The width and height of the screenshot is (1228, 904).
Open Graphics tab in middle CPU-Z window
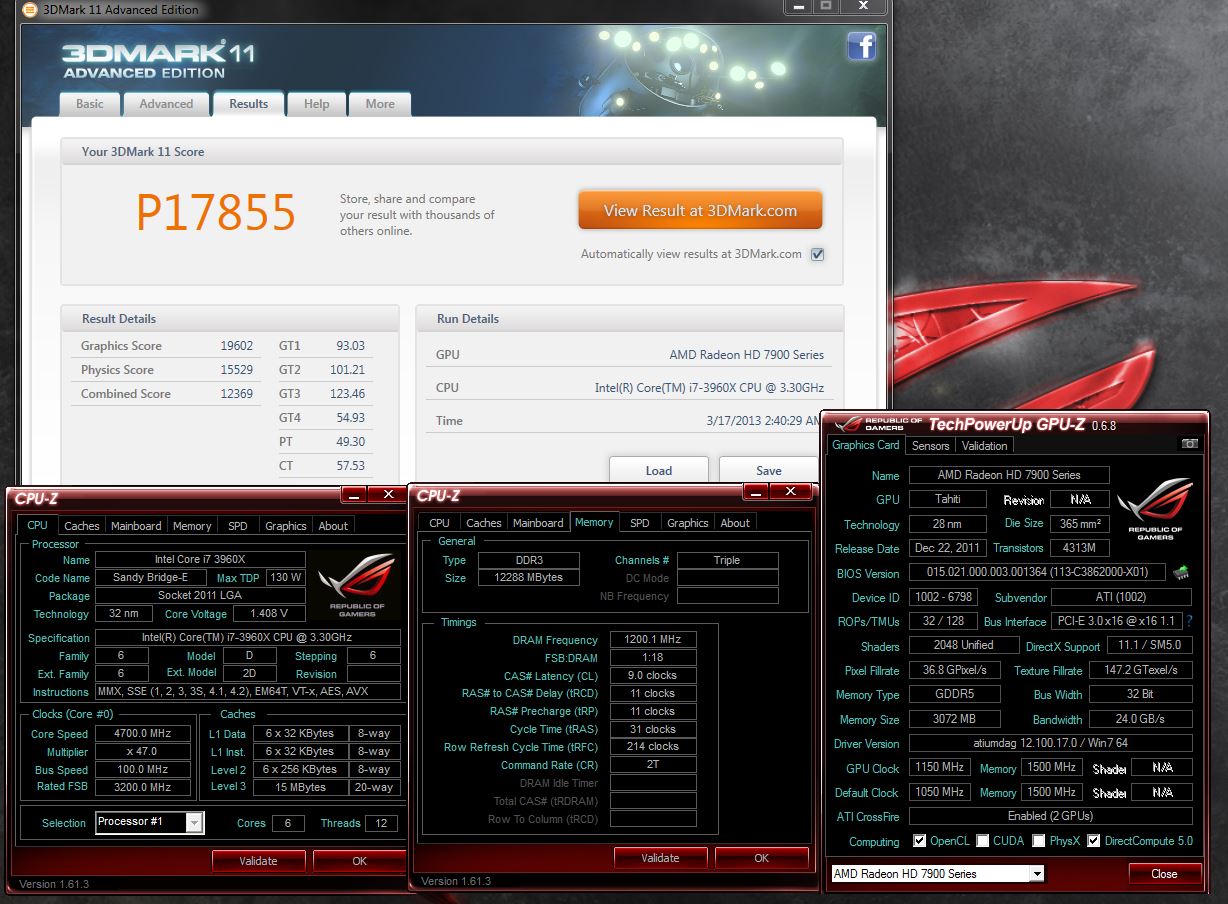[687, 523]
